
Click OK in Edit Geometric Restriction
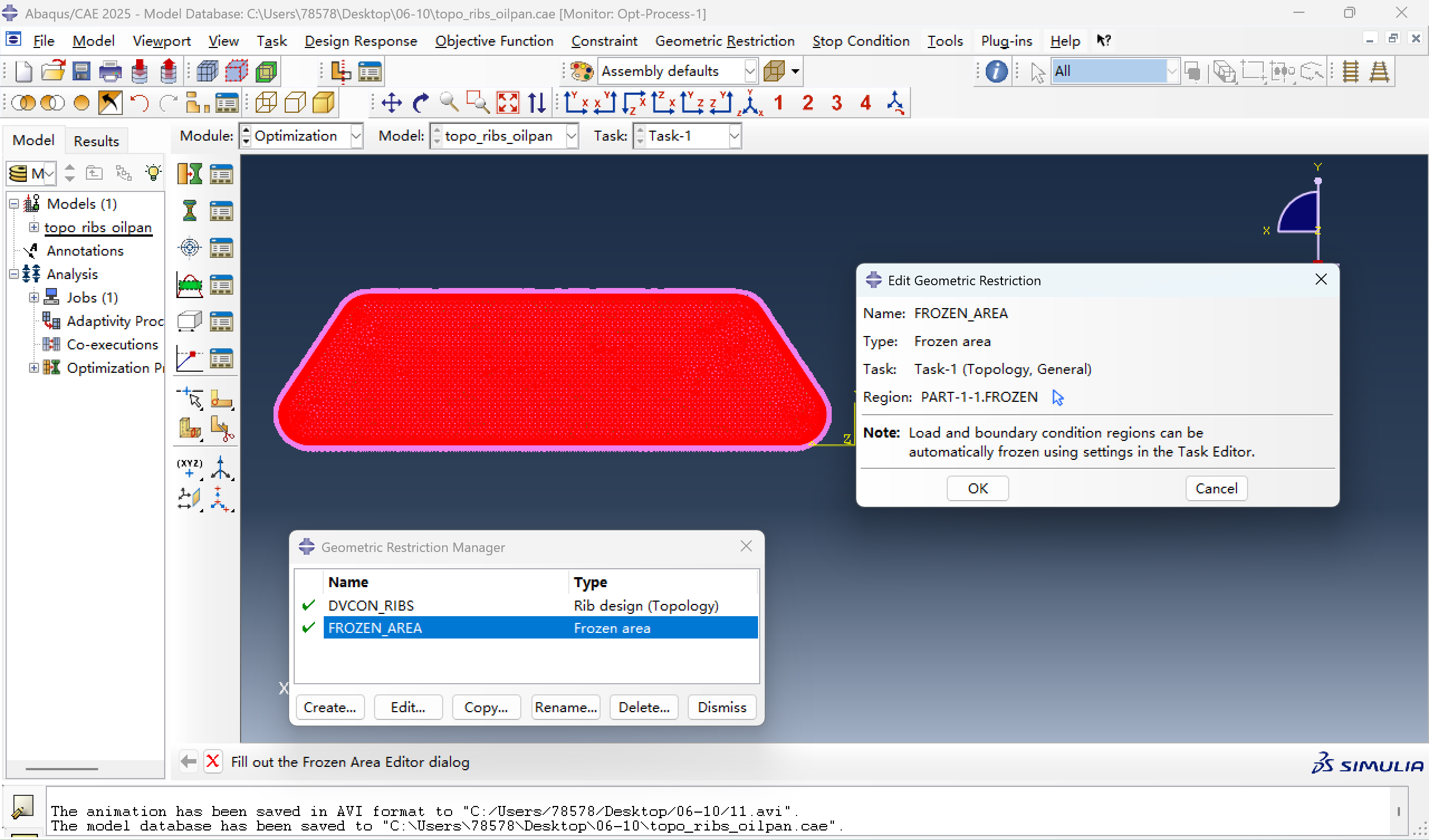pos(977,488)
